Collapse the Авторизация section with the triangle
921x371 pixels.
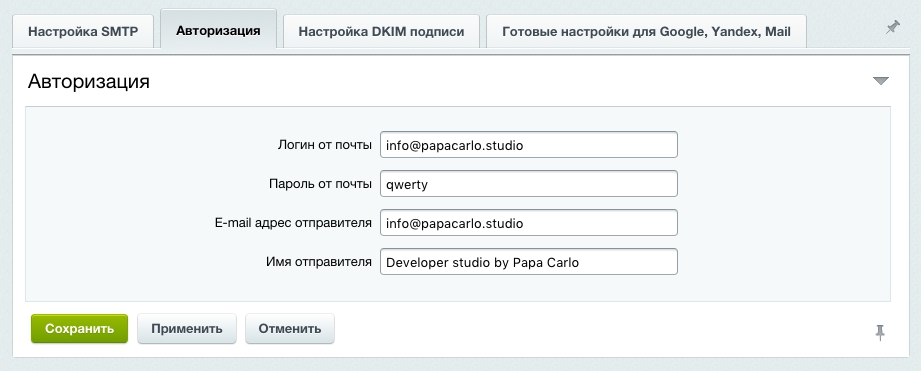tap(880, 81)
